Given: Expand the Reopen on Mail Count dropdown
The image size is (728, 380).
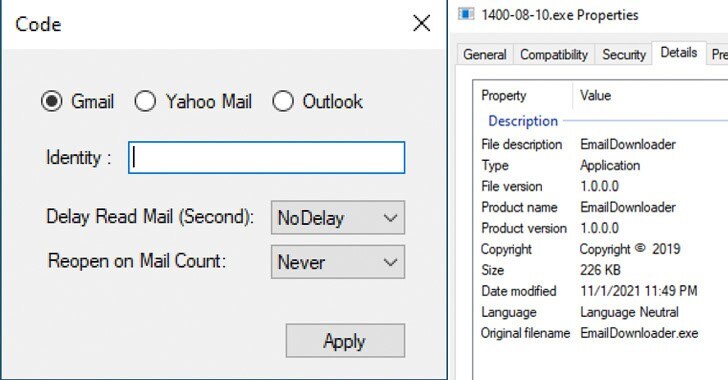Looking at the screenshot, I should coord(338,262).
